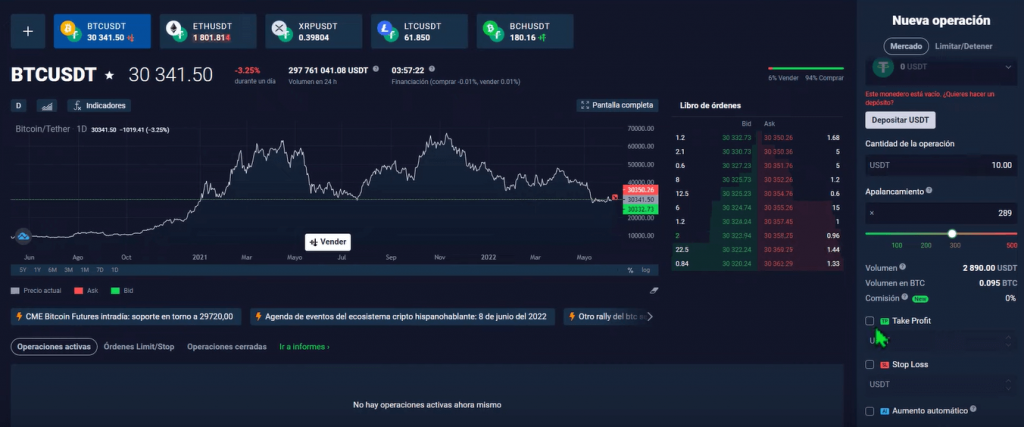Screen dimensions: 1024x427
Task: Click the buy/sell sentiment bar
Action: pyautogui.click(x=806, y=68)
